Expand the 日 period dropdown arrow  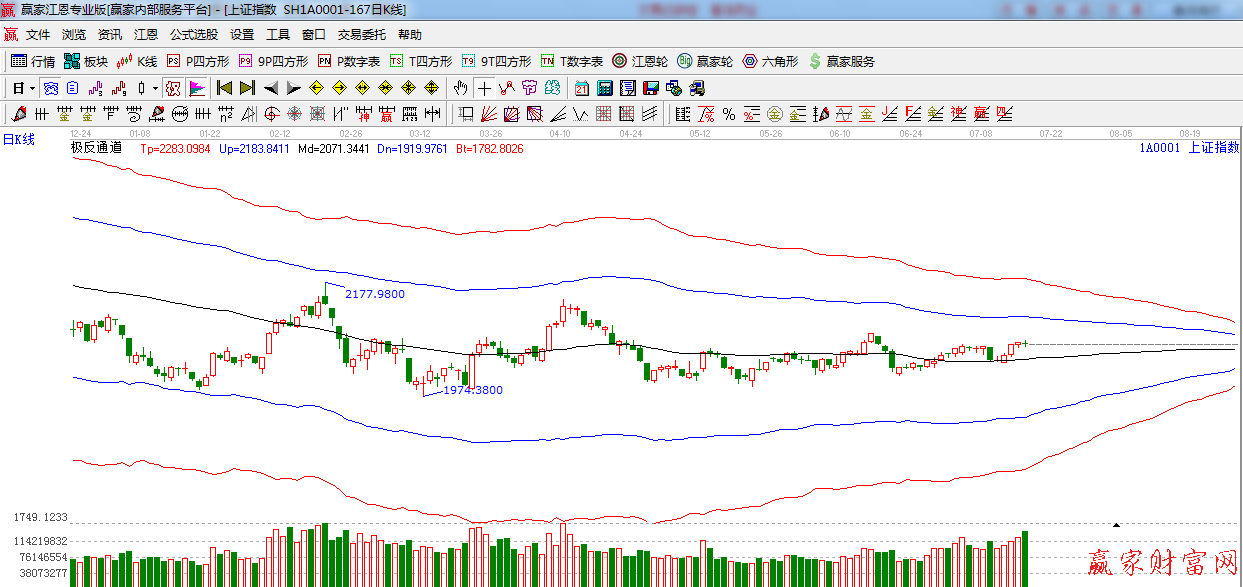[x=32, y=88]
